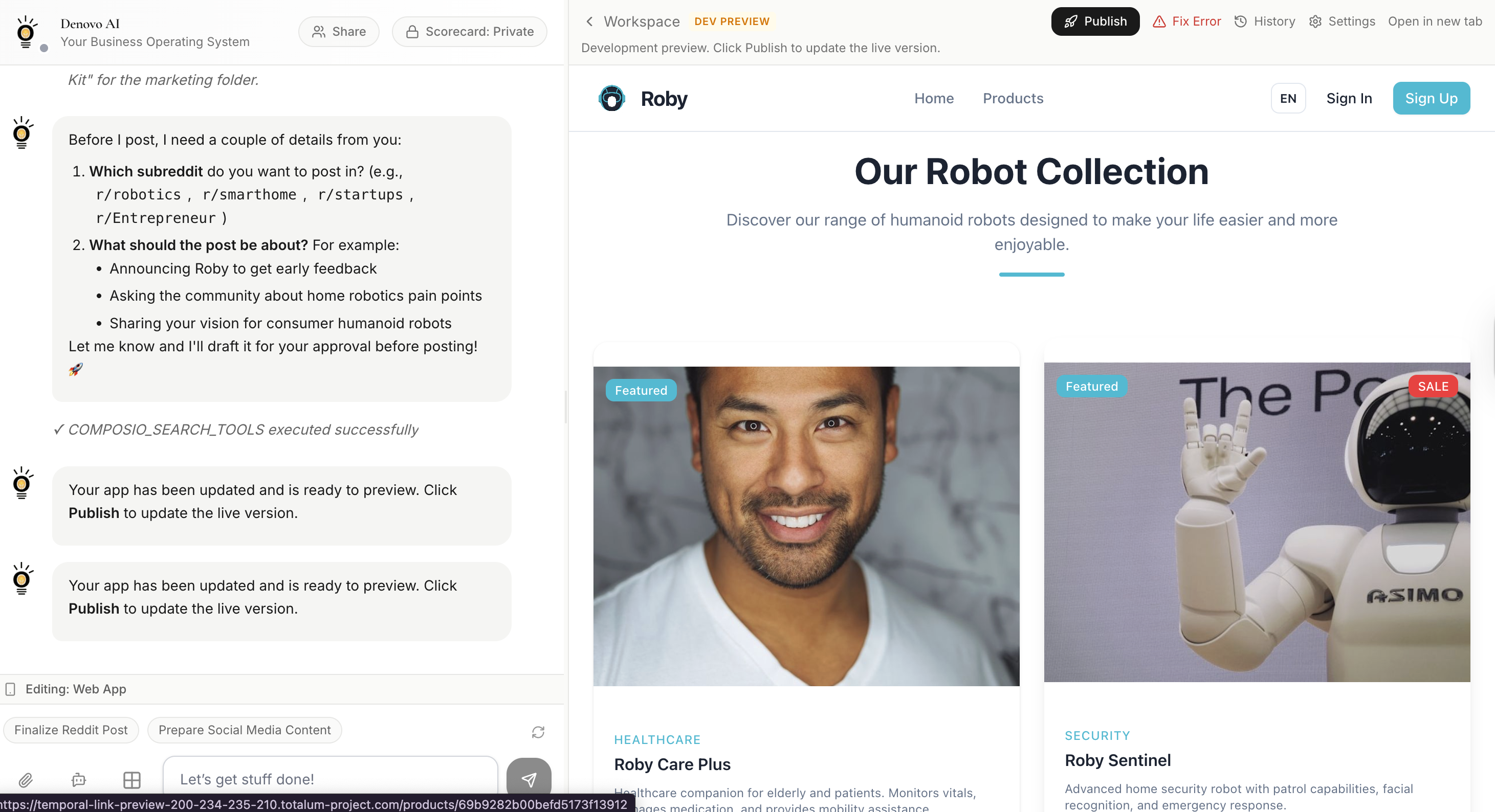The width and height of the screenshot is (1495, 812).
Task: Click the back chevron beside Workspace
Action: (x=589, y=21)
